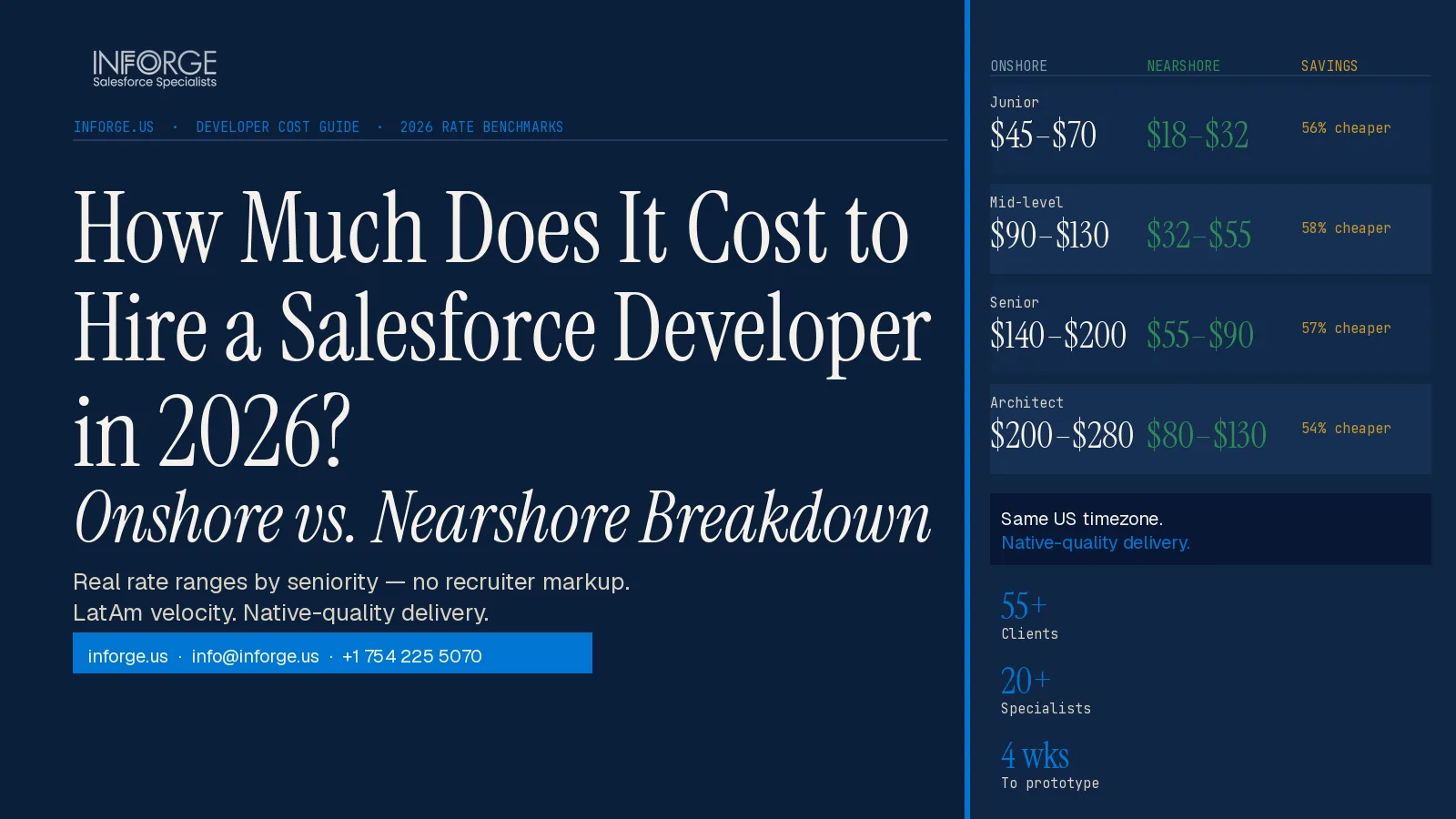Click the NEARSHORE column header
This screenshot has width=1456, height=819.
(1183, 66)
